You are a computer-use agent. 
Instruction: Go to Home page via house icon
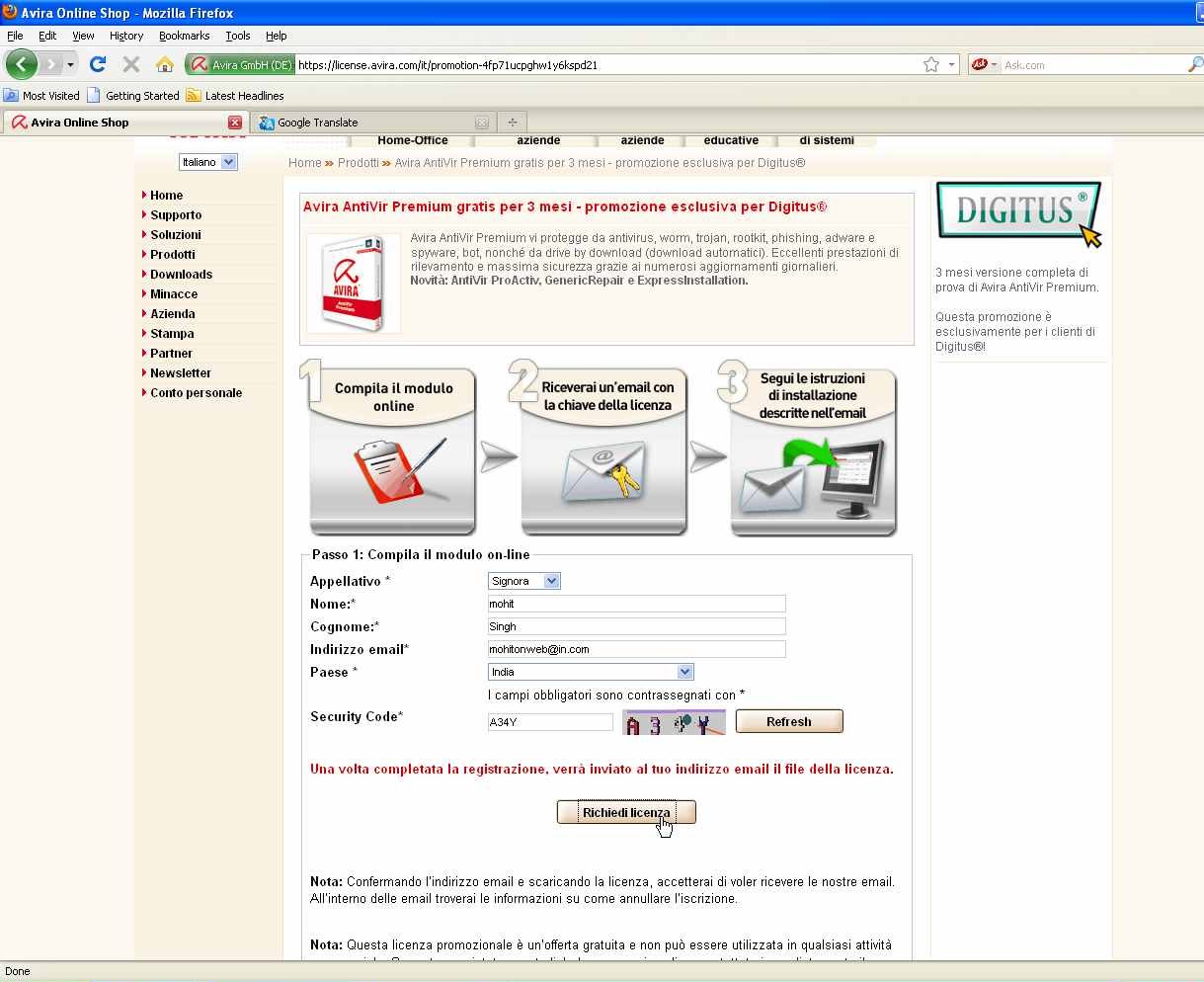click(165, 64)
